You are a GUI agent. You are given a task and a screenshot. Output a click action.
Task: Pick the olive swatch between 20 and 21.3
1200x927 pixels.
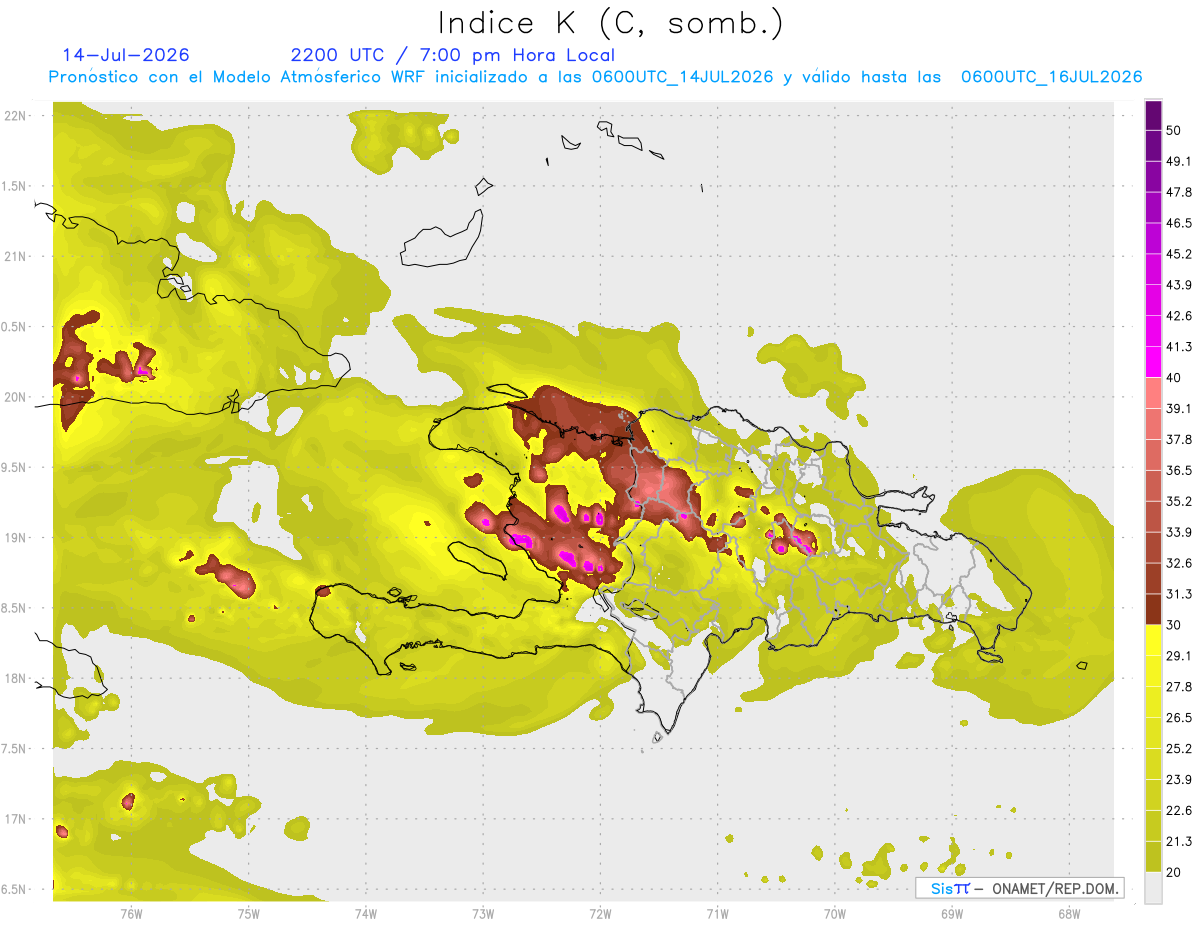click(1153, 856)
